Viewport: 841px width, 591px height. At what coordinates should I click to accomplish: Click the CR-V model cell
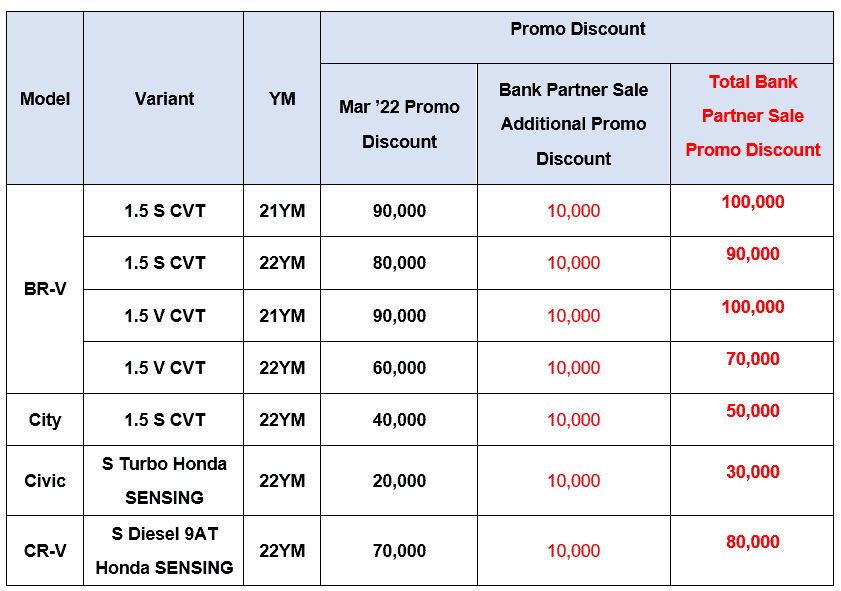45,551
